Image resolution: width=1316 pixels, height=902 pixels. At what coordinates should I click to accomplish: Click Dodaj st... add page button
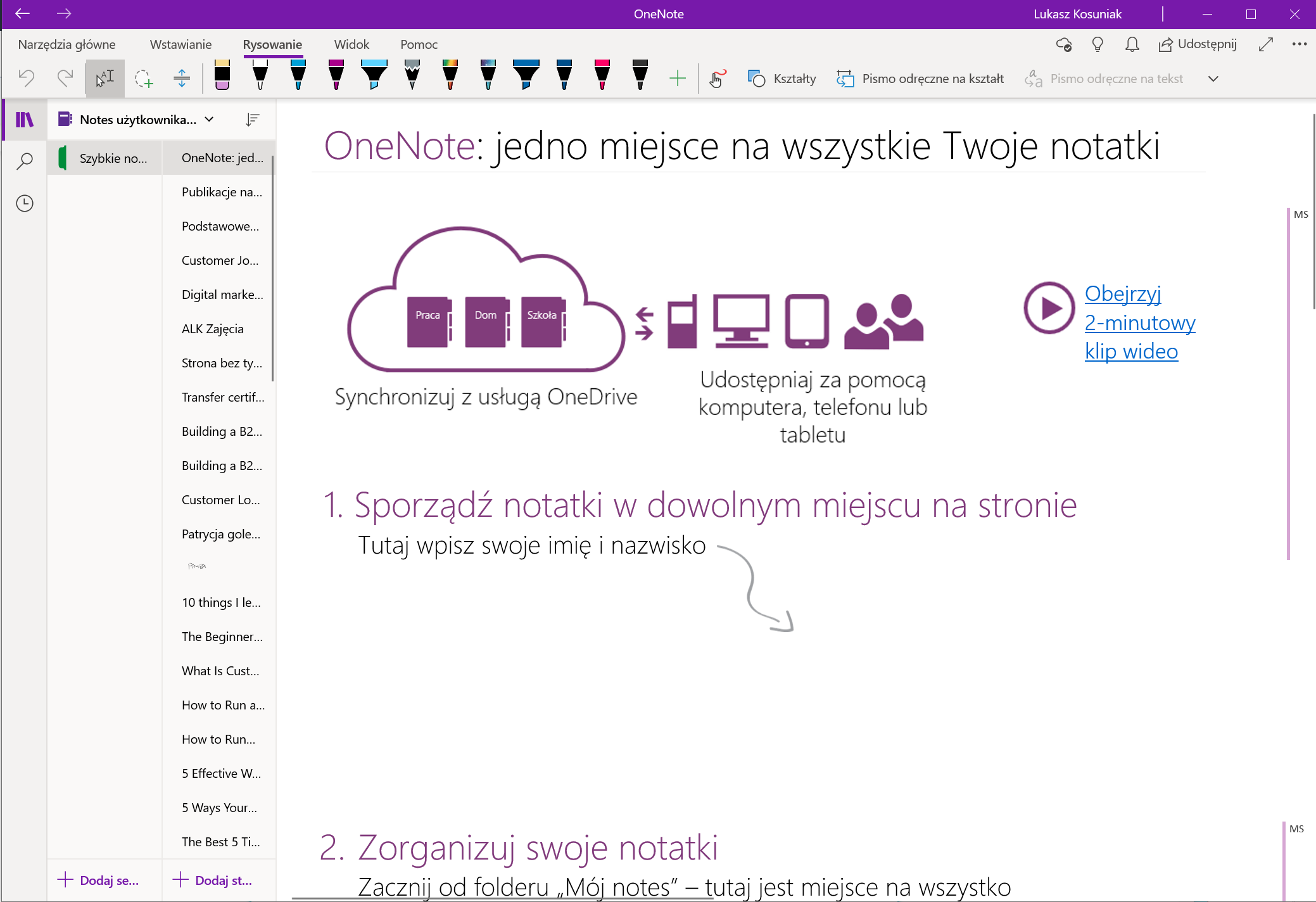click(213, 880)
